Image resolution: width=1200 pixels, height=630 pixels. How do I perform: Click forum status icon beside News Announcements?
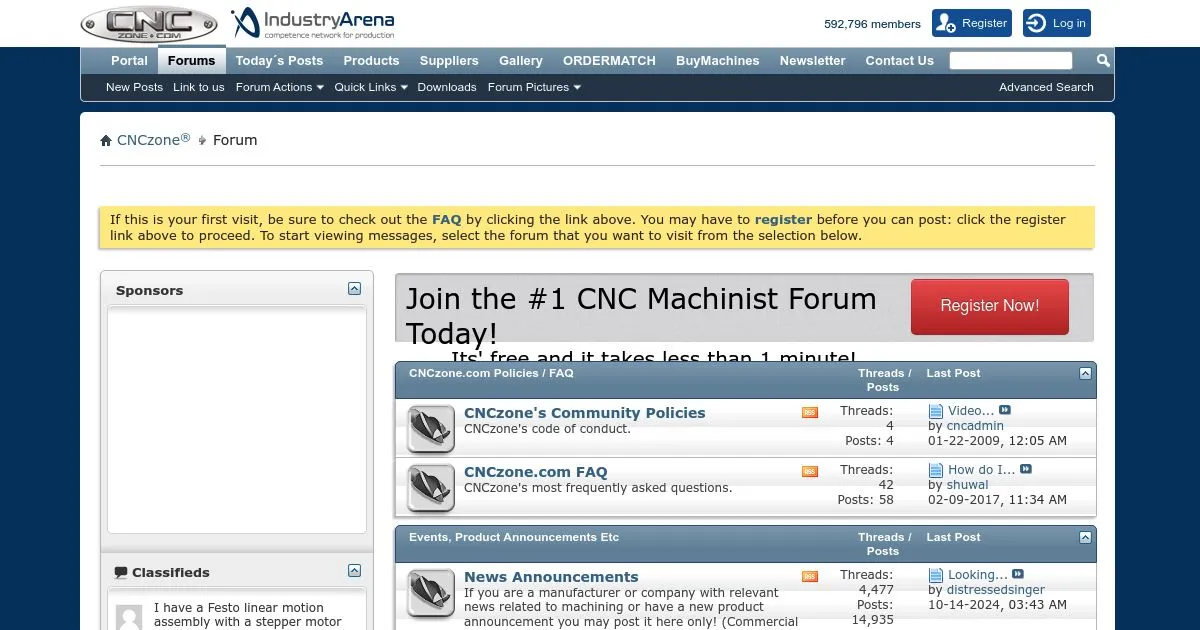pyautogui.click(x=431, y=593)
